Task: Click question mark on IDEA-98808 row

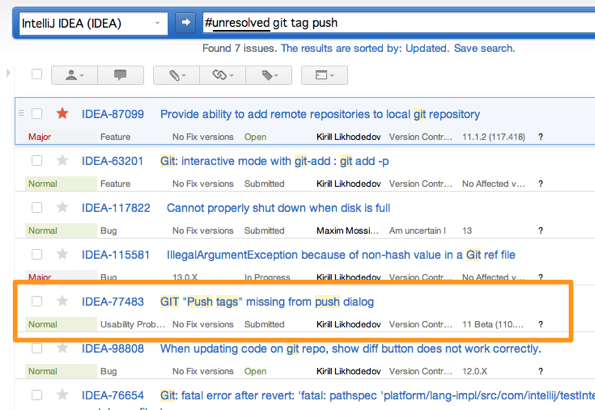Action: pyautogui.click(x=540, y=372)
